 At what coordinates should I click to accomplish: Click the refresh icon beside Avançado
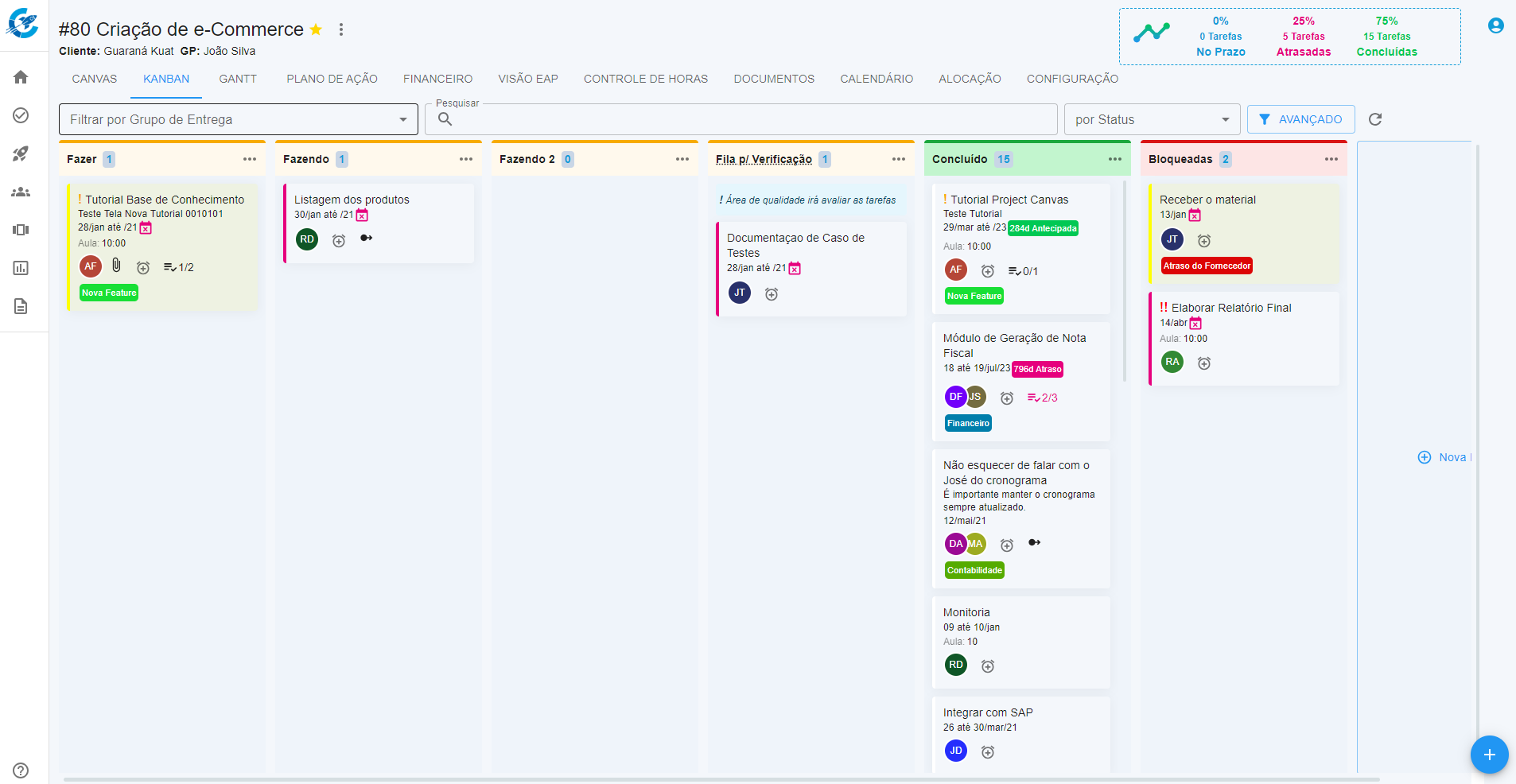click(x=1375, y=119)
